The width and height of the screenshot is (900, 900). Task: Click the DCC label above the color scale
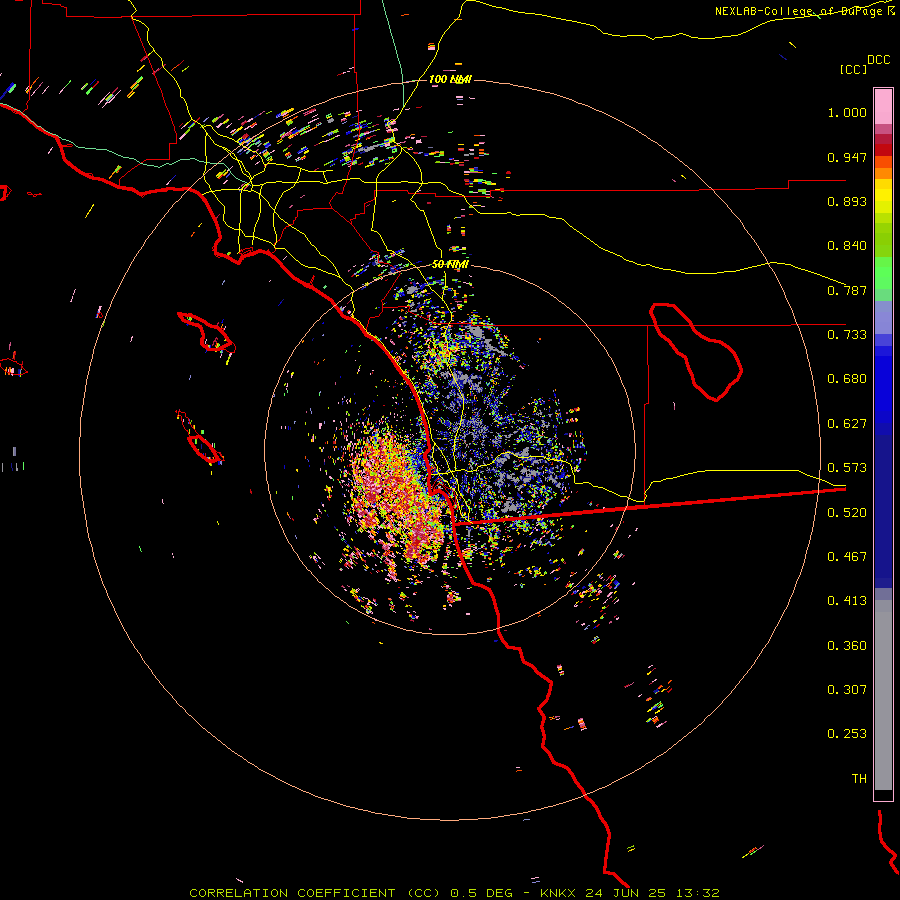point(878,60)
